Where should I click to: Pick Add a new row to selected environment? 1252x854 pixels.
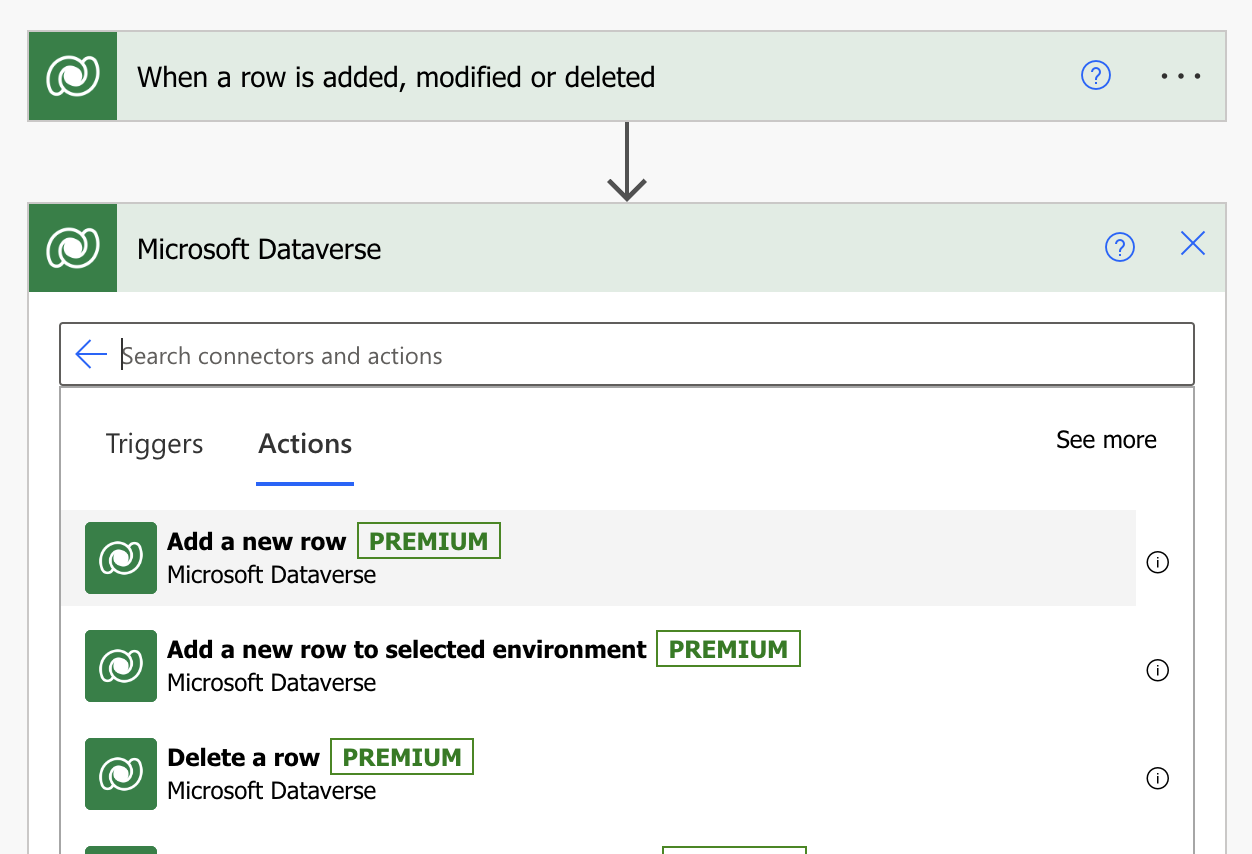click(407, 650)
